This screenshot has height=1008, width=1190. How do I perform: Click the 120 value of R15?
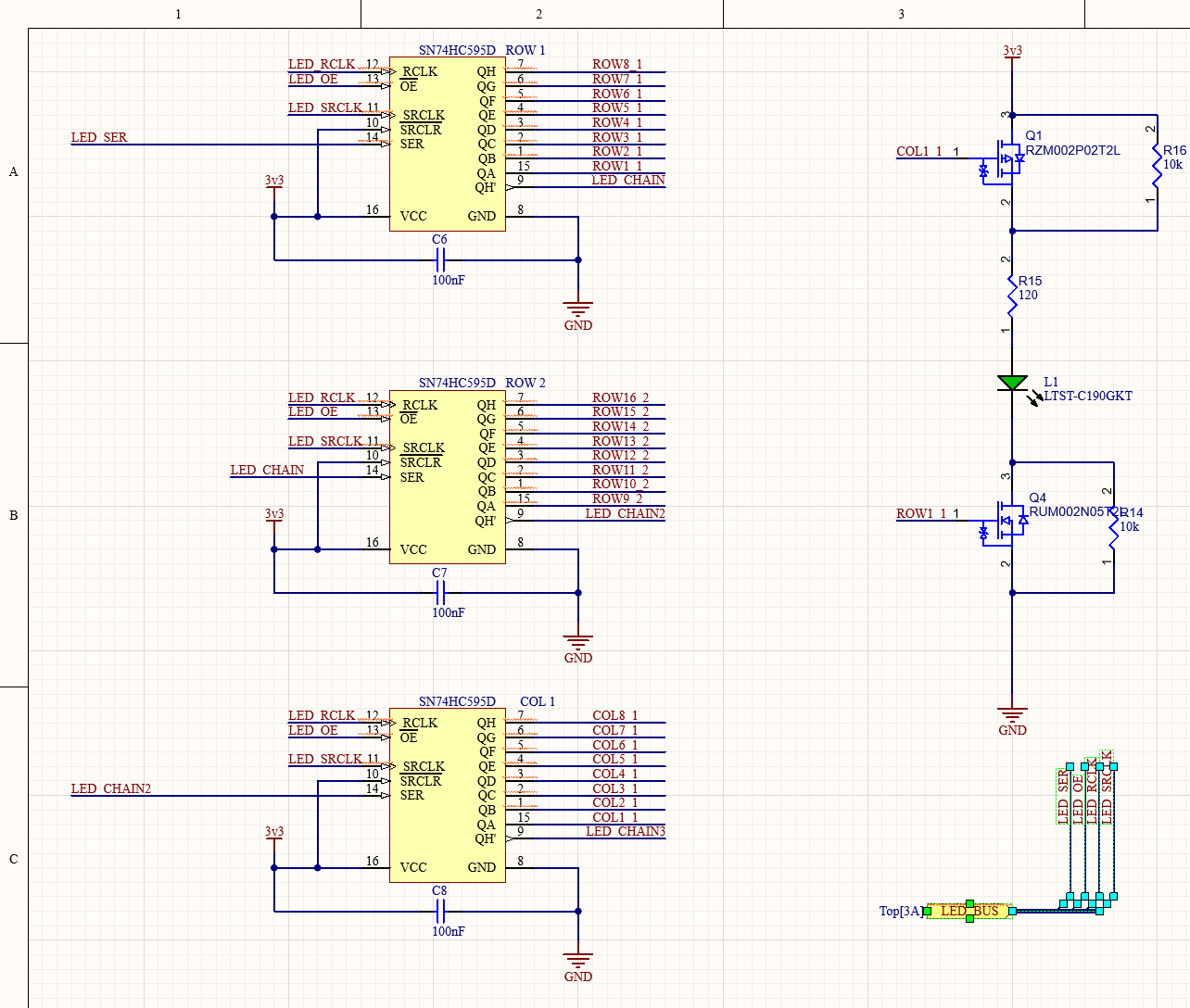click(x=1028, y=295)
